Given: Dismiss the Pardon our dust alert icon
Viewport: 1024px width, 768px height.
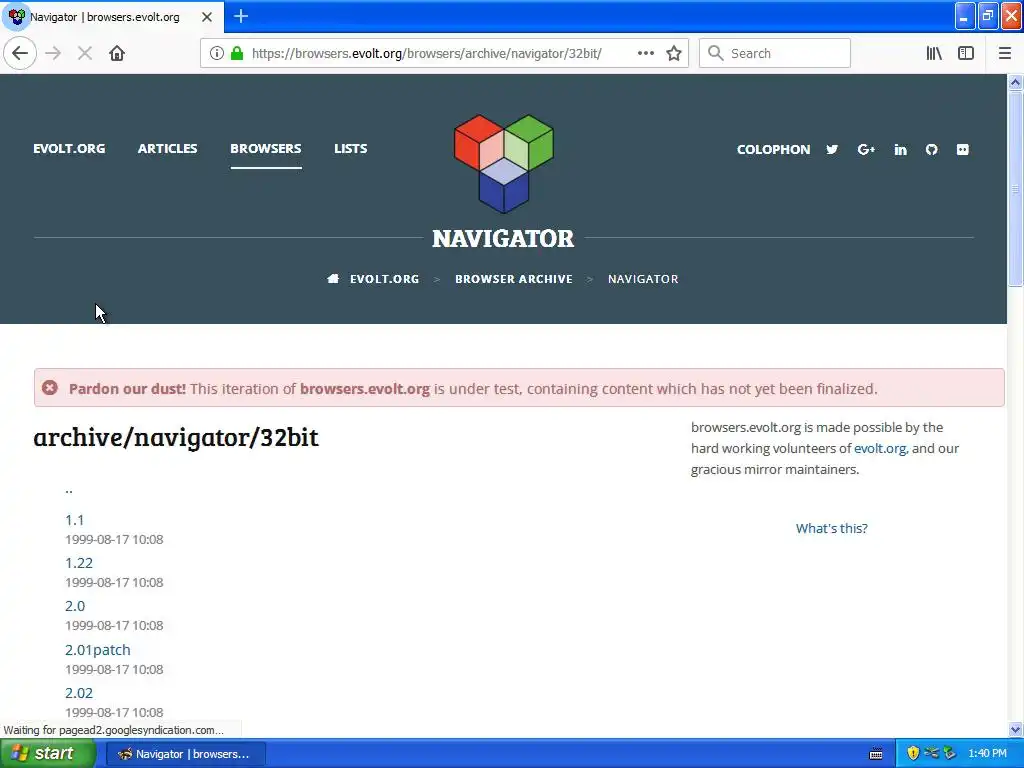Looking at the screenshot, I should (50, 388).
